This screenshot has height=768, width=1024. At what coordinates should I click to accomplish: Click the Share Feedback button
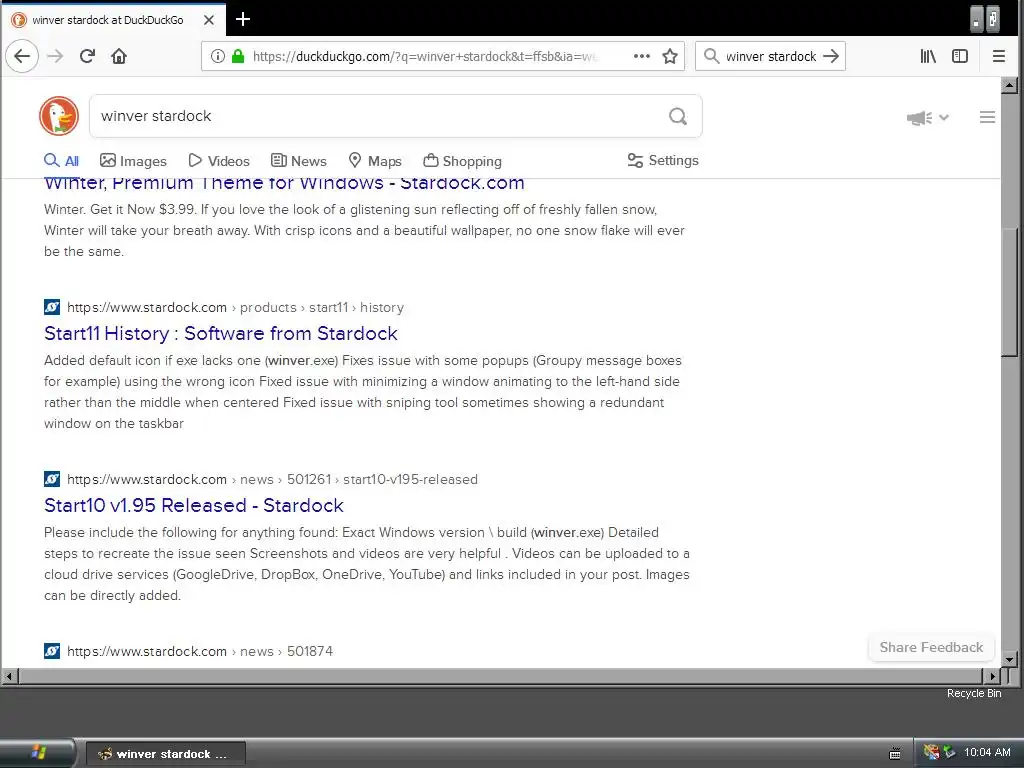[931, 647]
